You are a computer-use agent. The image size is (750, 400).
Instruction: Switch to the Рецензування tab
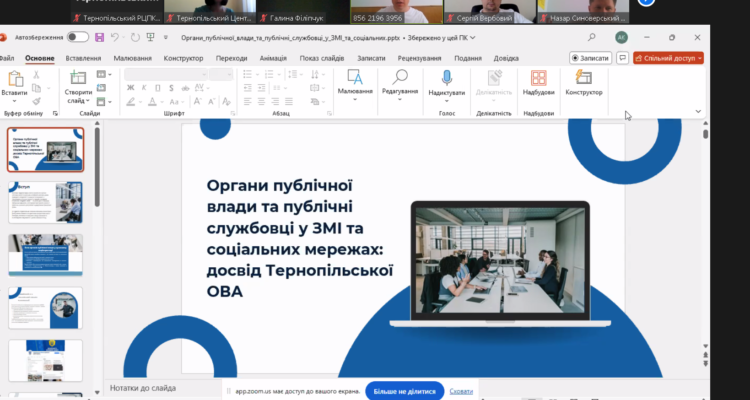[419, 58]
